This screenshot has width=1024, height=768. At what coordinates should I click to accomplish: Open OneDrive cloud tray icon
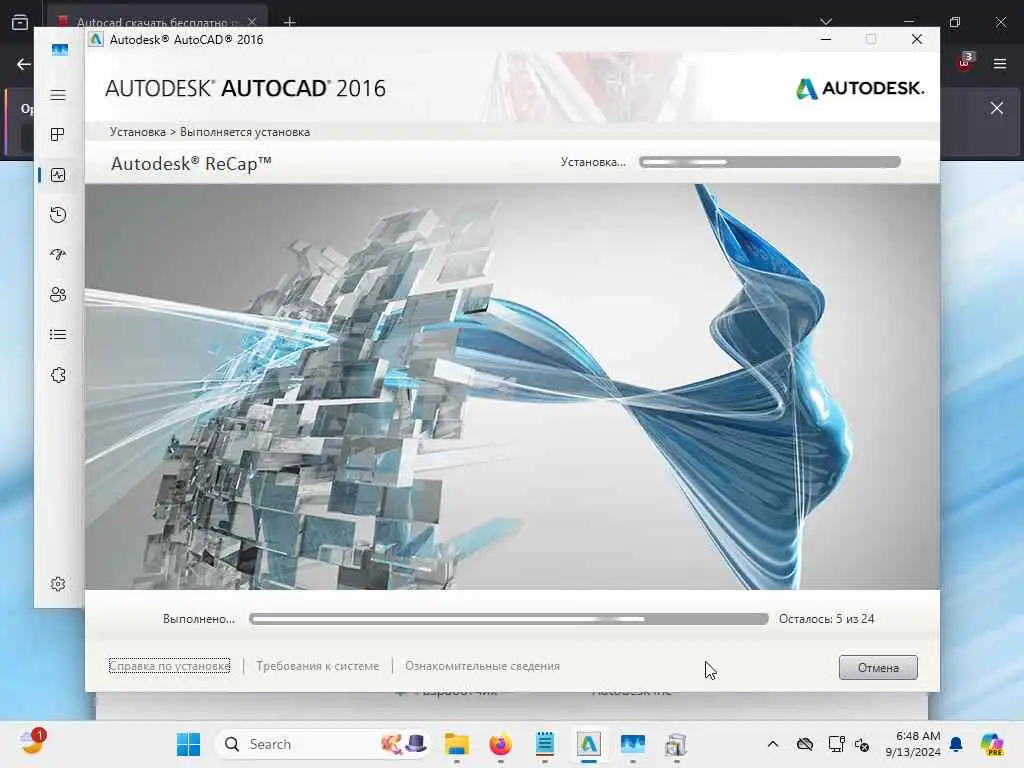pos(805,744)
